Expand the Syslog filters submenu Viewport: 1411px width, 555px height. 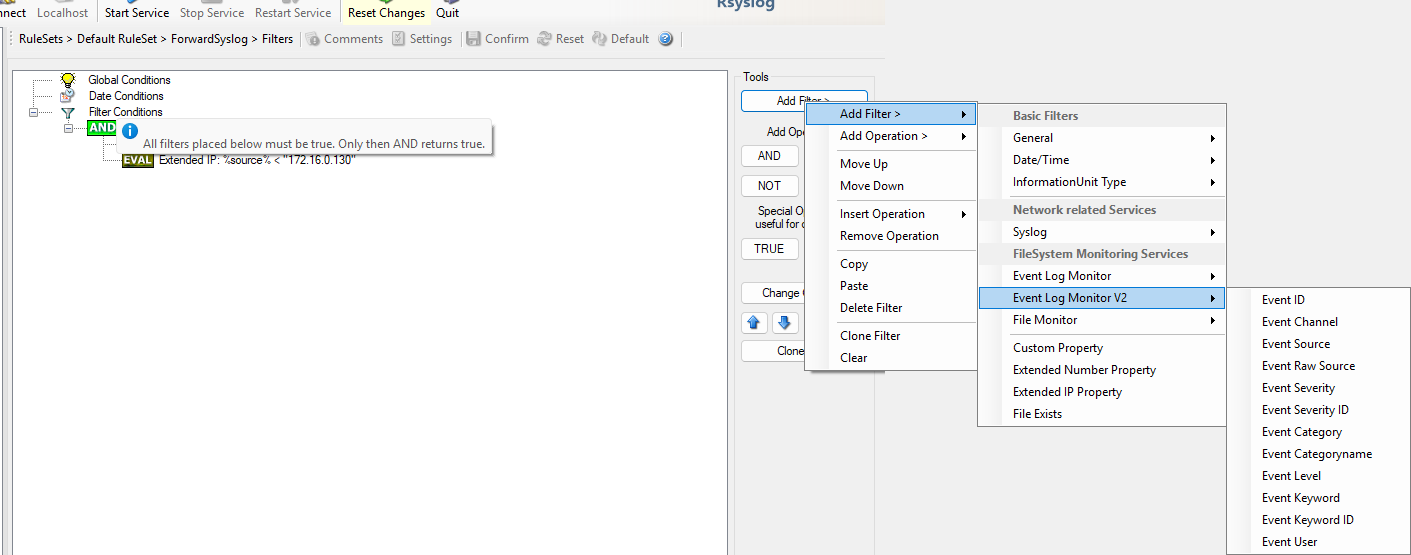[x=1101, y=232]
